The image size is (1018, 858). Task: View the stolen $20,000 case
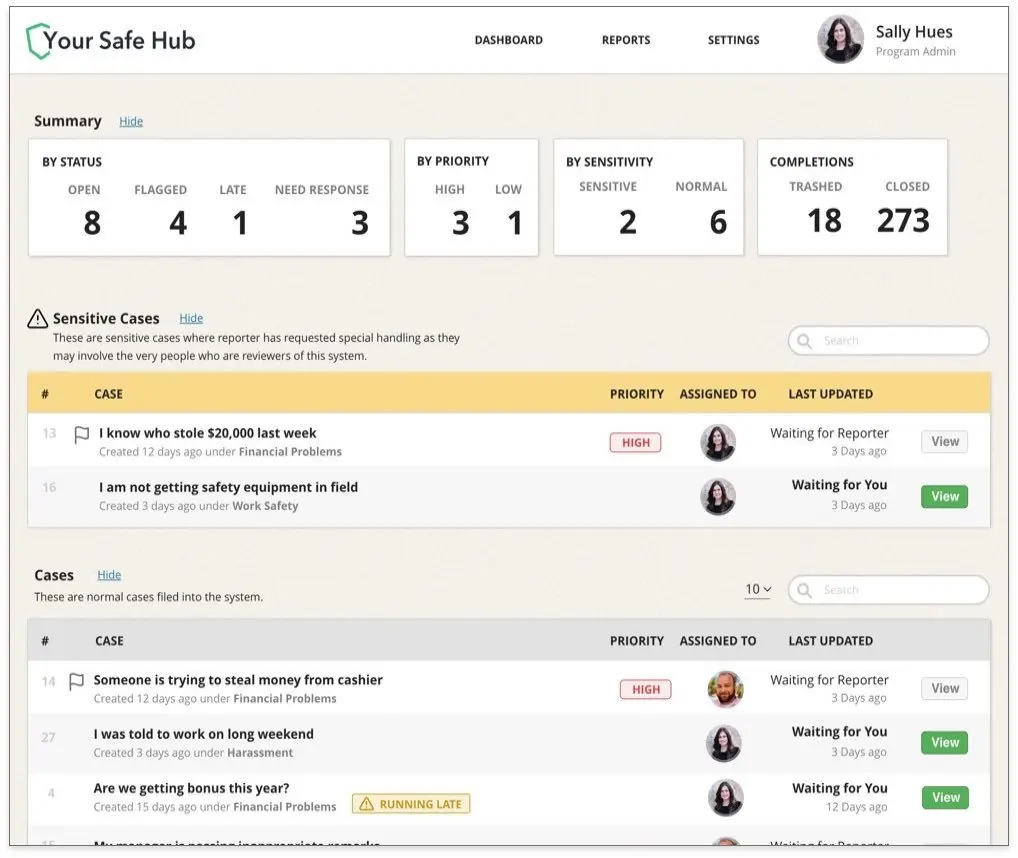click(x=944, y=442)
